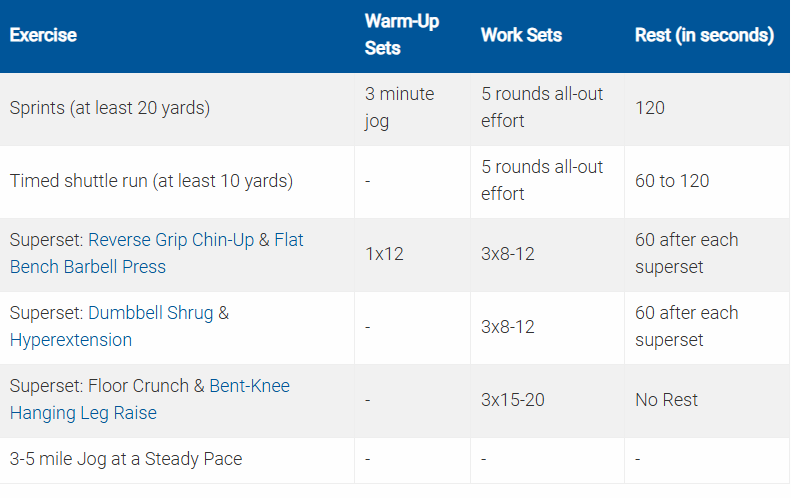791x498 pixels.
Task: Click the Rest (in seconds) header
Action: point(704,35)
